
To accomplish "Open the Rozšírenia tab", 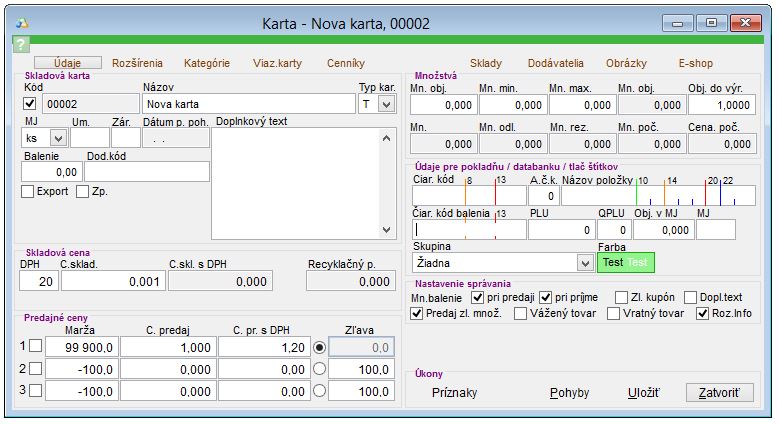I will [137, 63].
